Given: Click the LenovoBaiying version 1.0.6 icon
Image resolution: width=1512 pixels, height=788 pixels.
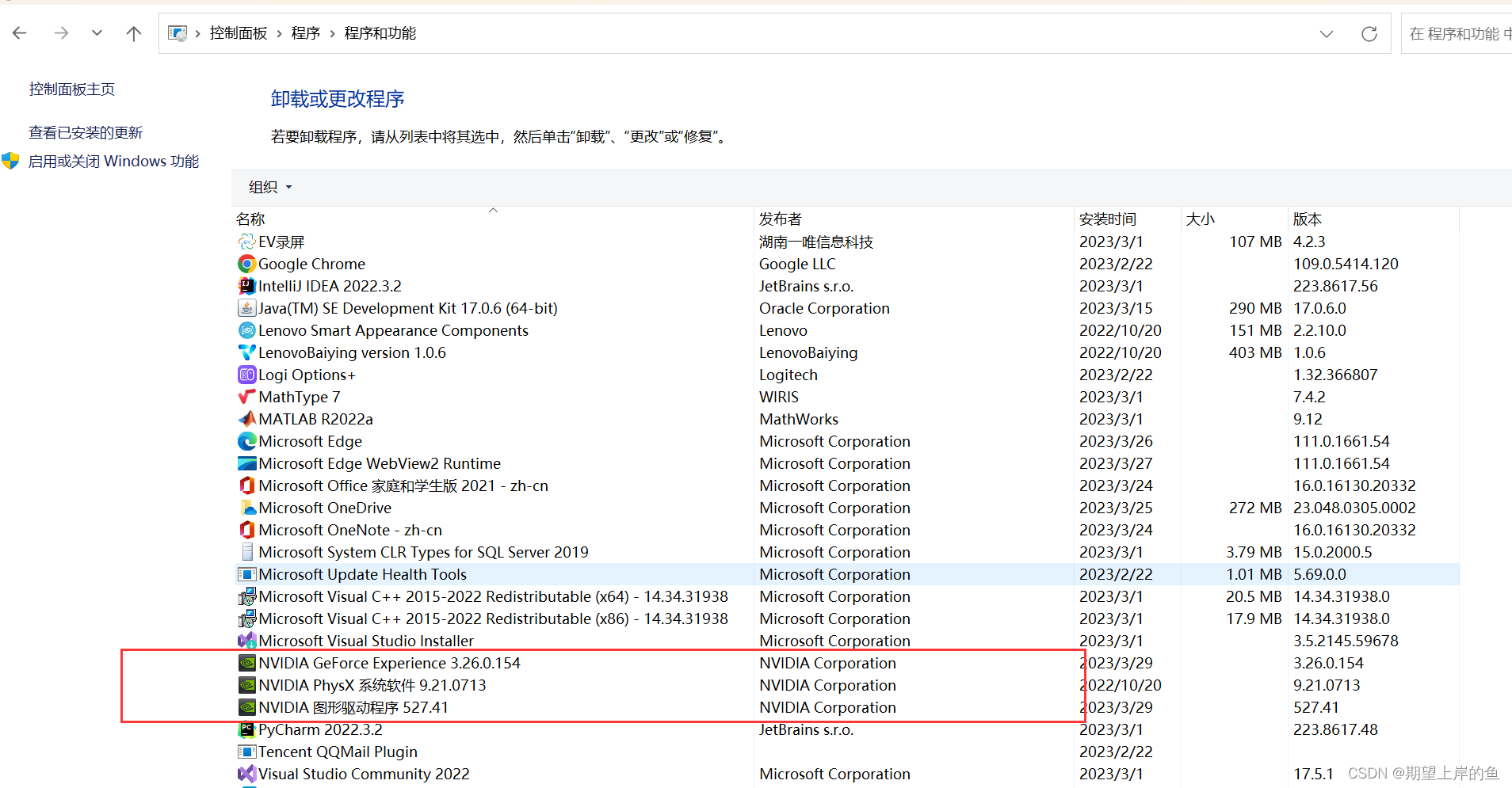Looking at the screenshot, I should (x=247, y=352).
